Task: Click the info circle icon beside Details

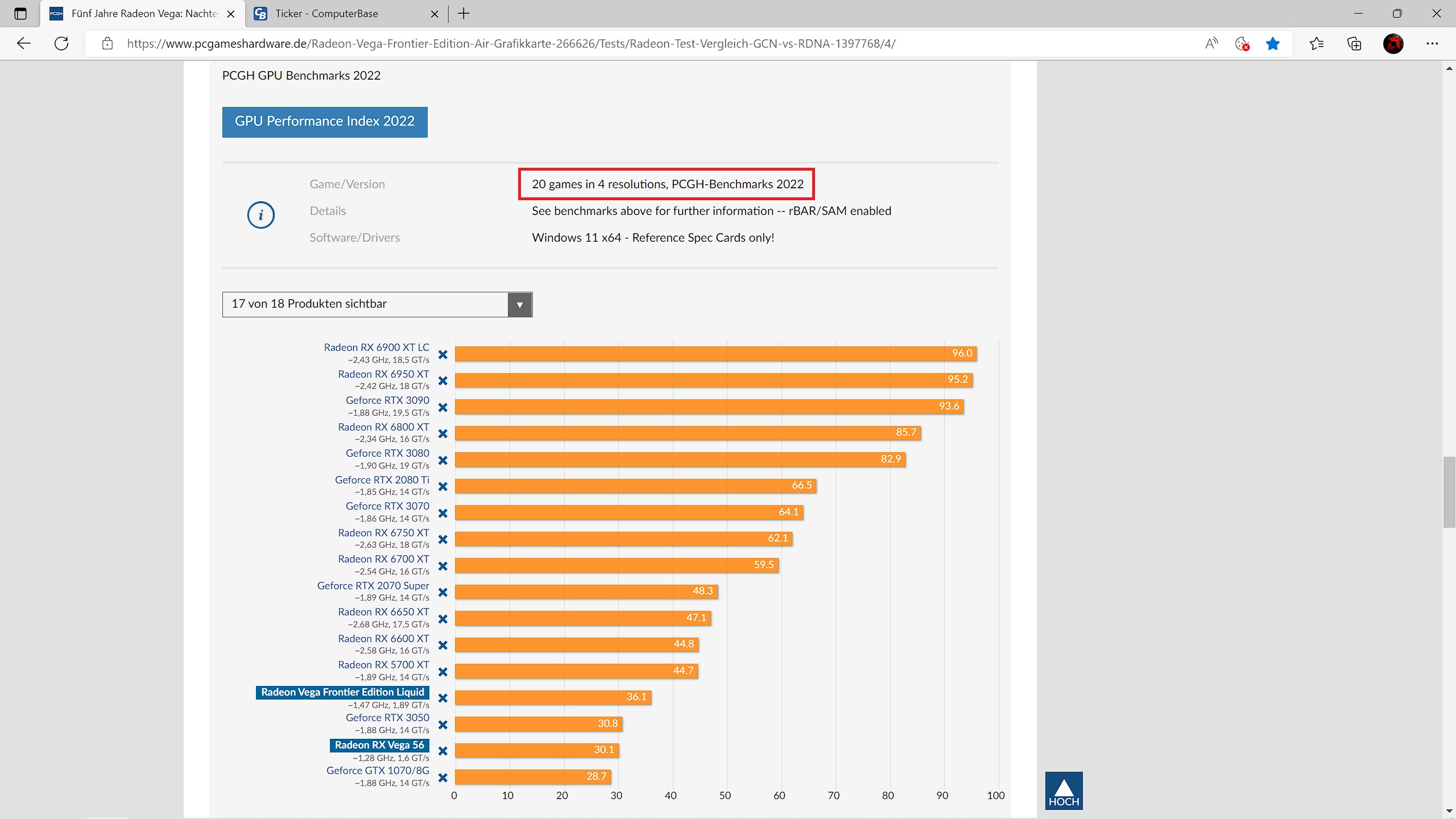Action: tap(260, 215)
